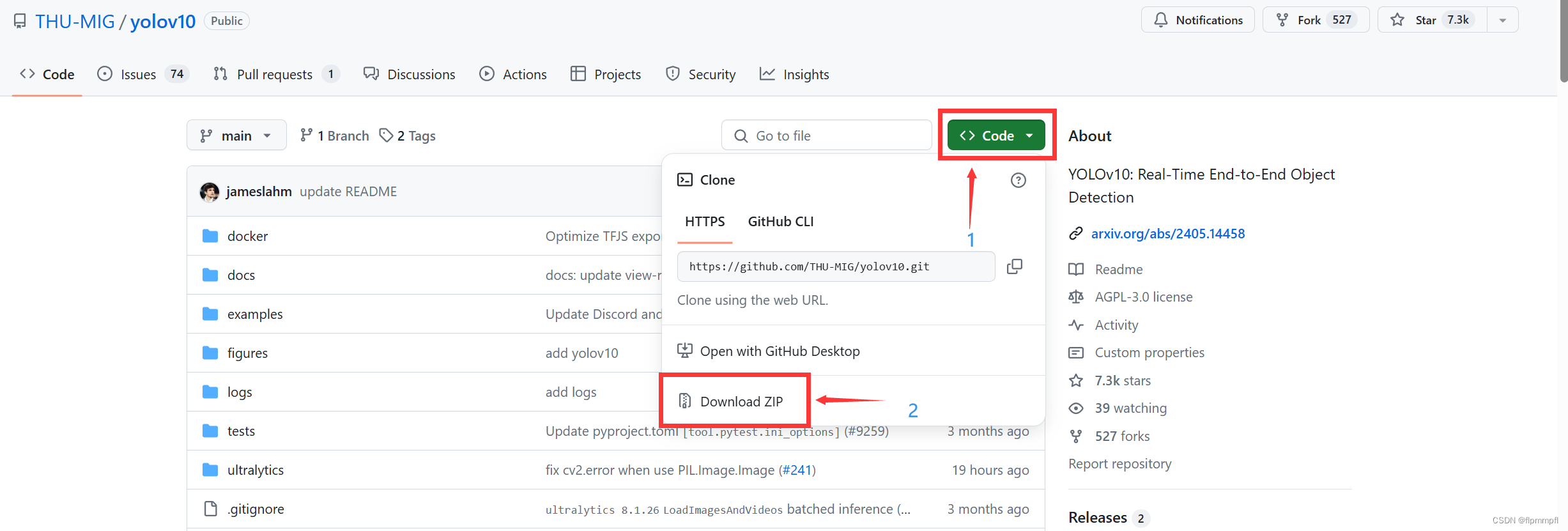Screen dimensions: 1568x531
Task: Go to the Actions tab
Action: point(513,74)
